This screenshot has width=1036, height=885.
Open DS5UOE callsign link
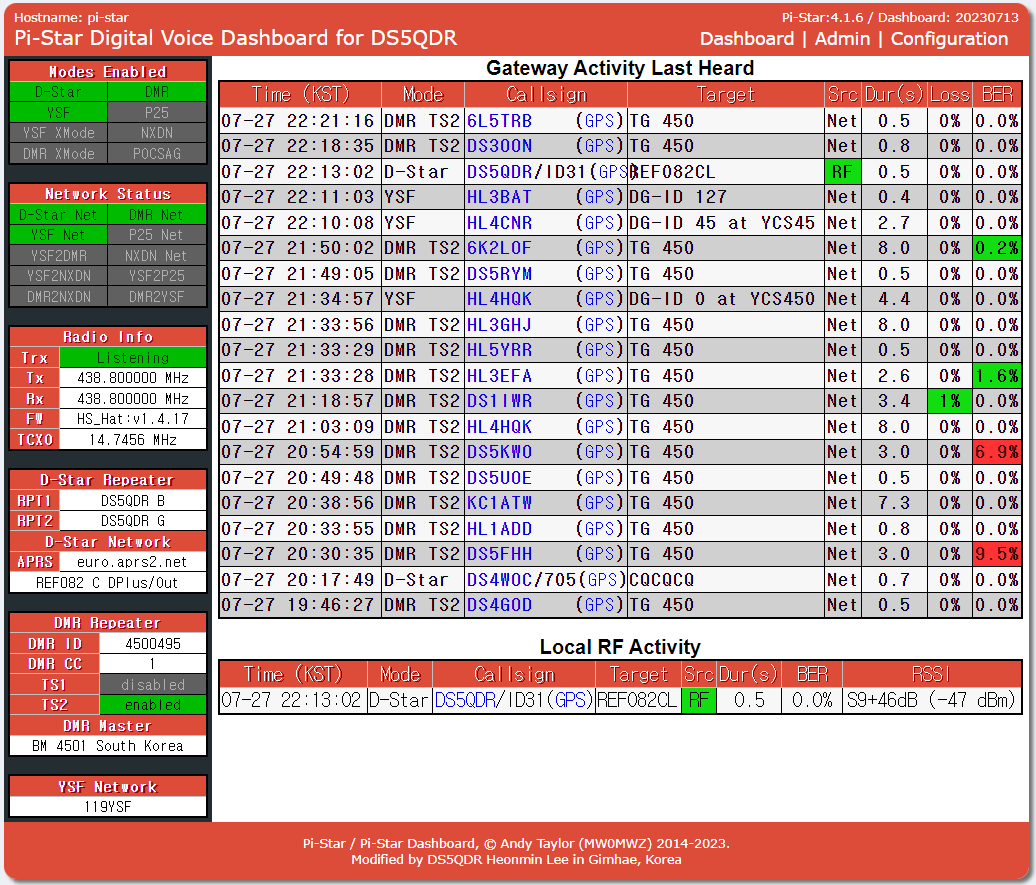[x=500, y=477]
